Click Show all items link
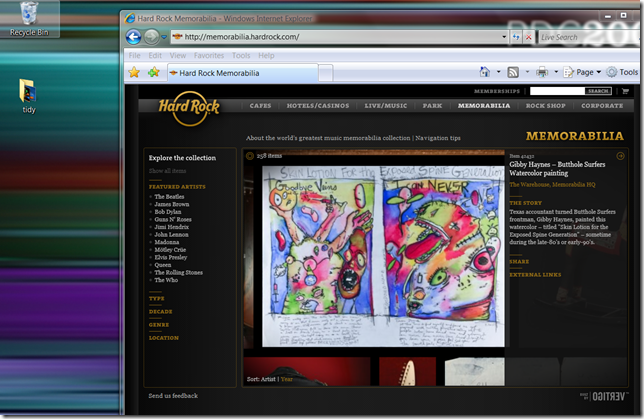 (x=167, y=171)
